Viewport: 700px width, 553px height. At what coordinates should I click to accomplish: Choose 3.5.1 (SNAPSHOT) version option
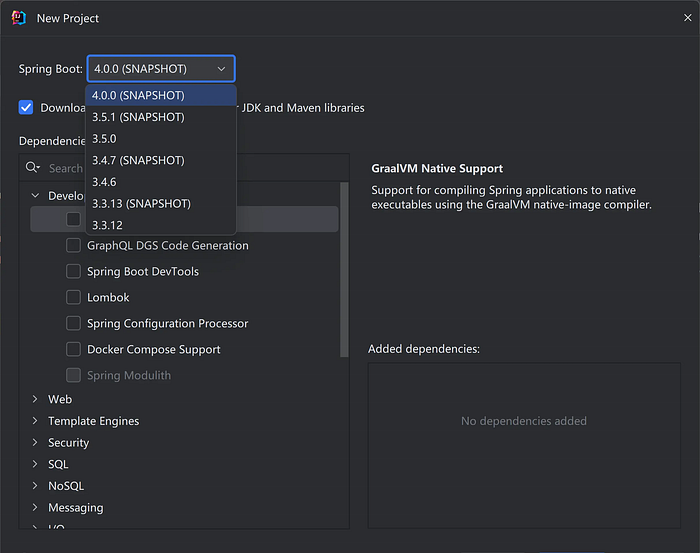[138, 117]
